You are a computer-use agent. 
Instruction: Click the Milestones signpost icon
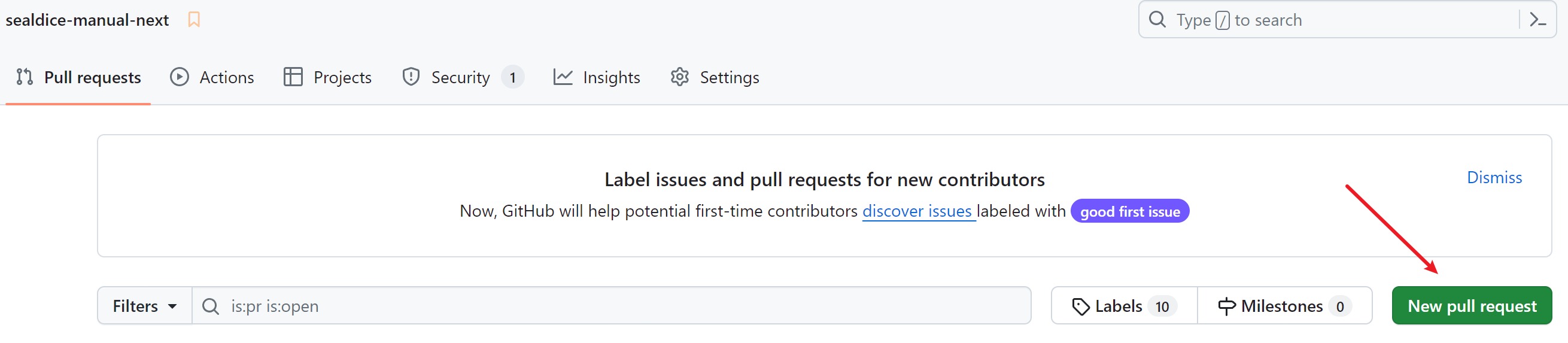1226,306
